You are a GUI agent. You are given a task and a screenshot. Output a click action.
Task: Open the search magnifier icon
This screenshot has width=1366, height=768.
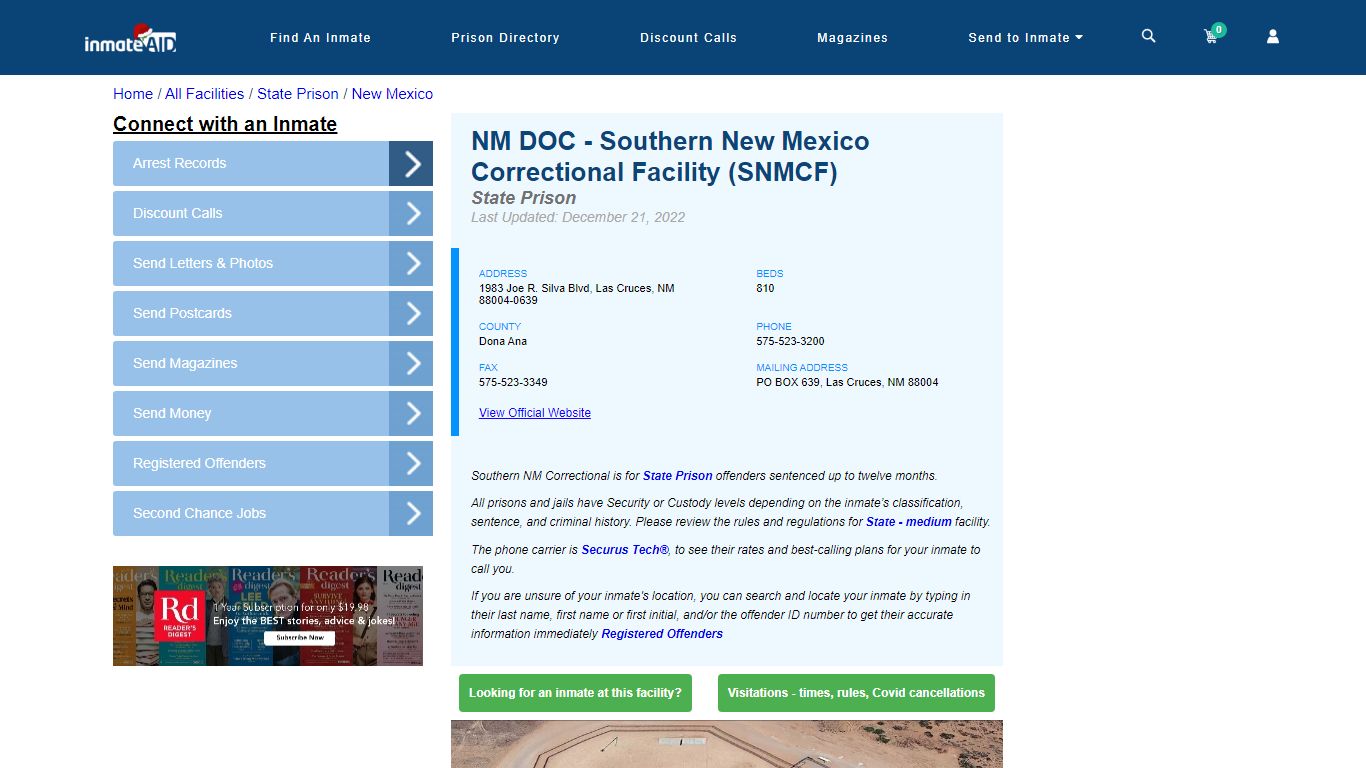pyautogui.click(x=1148, y=36)
